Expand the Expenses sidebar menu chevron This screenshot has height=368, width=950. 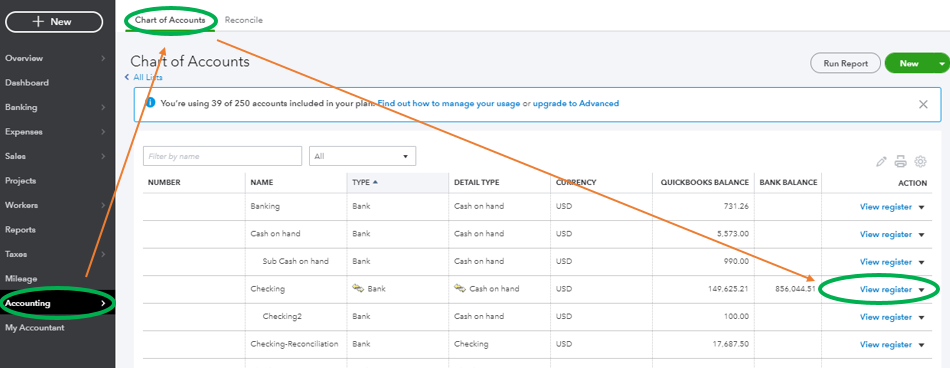(103, 132)
